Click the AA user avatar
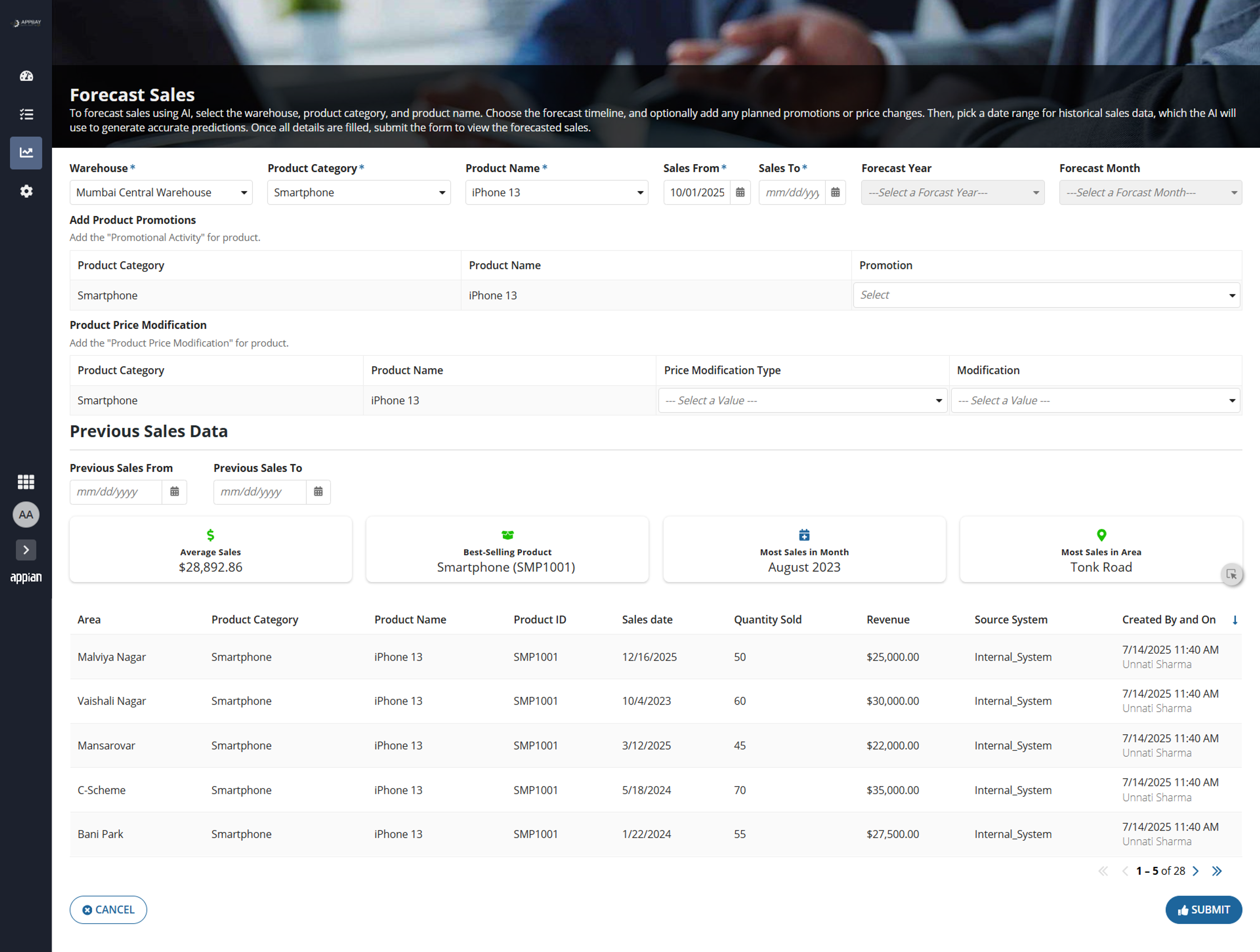Screen dimensions: 1260x952 (26, 515)
